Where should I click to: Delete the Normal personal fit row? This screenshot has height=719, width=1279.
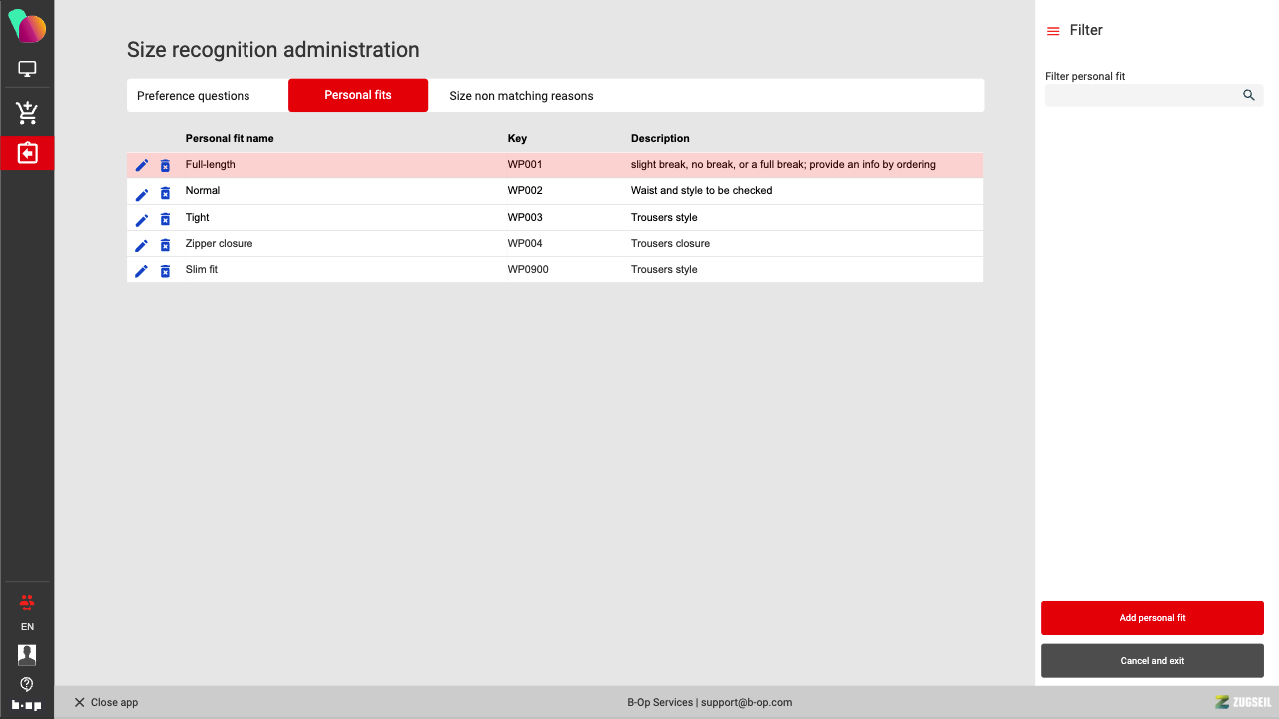point(165,192)
